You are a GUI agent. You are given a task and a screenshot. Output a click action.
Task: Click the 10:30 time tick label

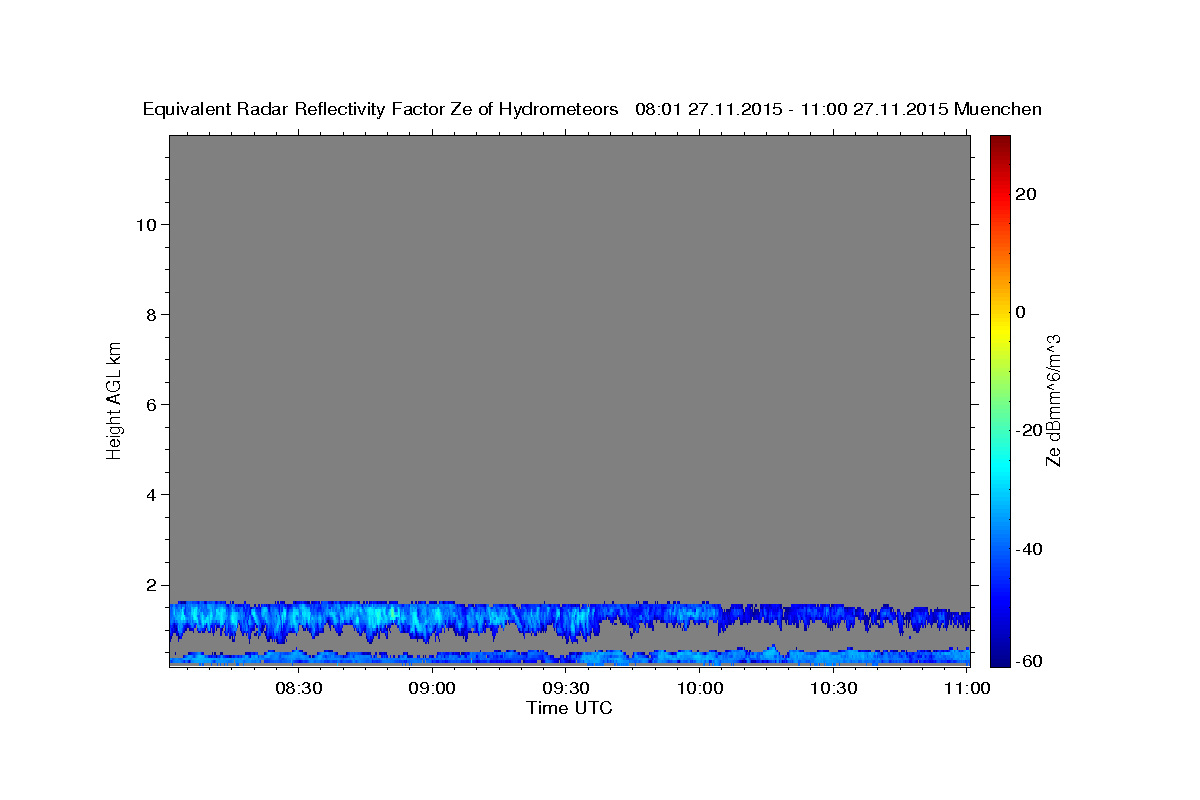834,688
